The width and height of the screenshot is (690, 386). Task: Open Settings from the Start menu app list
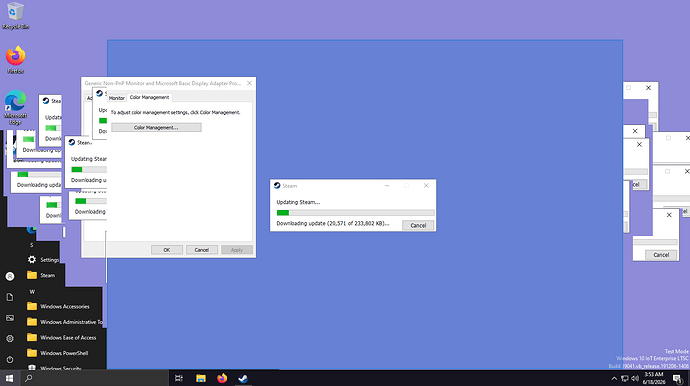[43, 260]
